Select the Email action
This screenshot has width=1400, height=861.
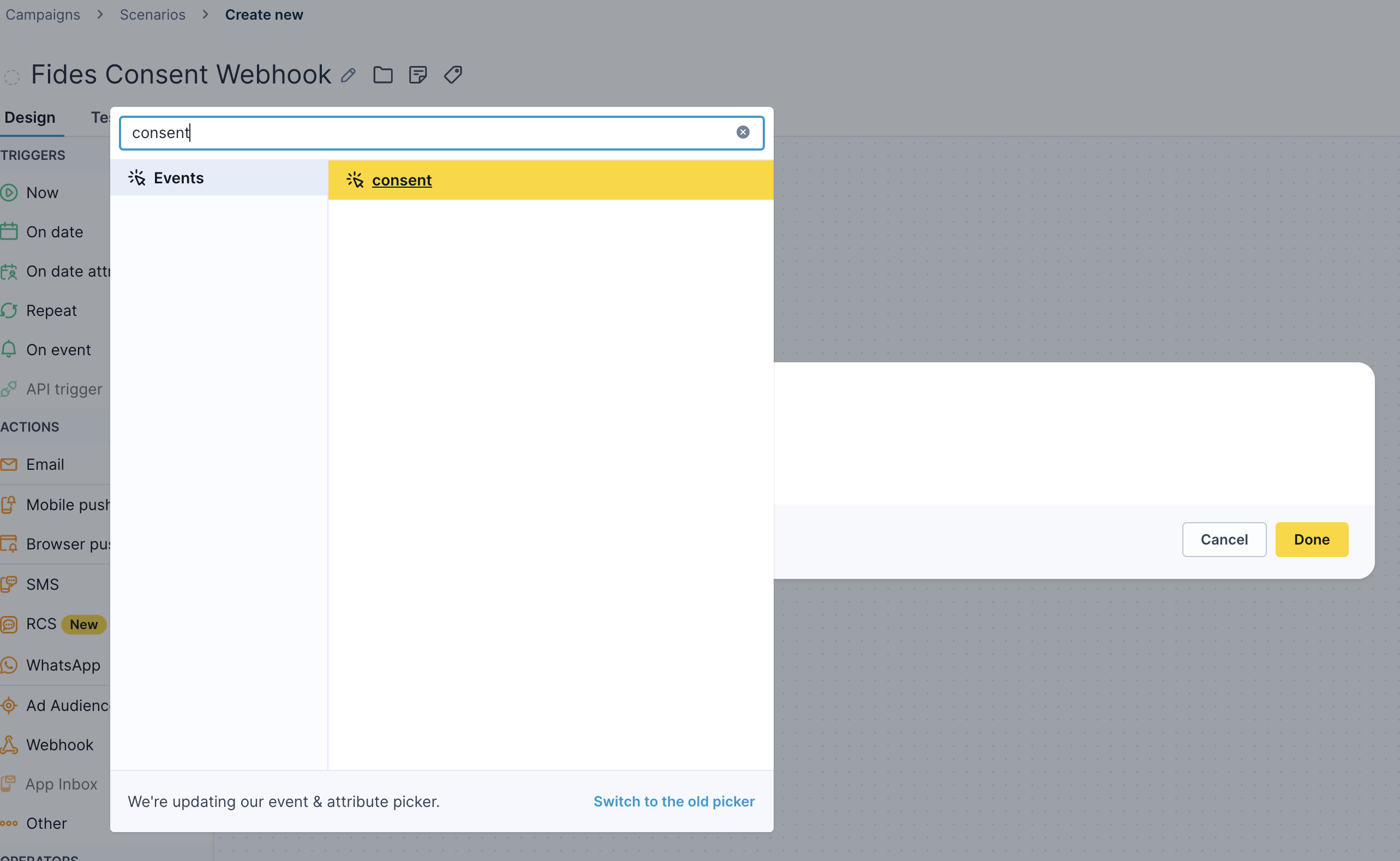[x=44, y=465]
